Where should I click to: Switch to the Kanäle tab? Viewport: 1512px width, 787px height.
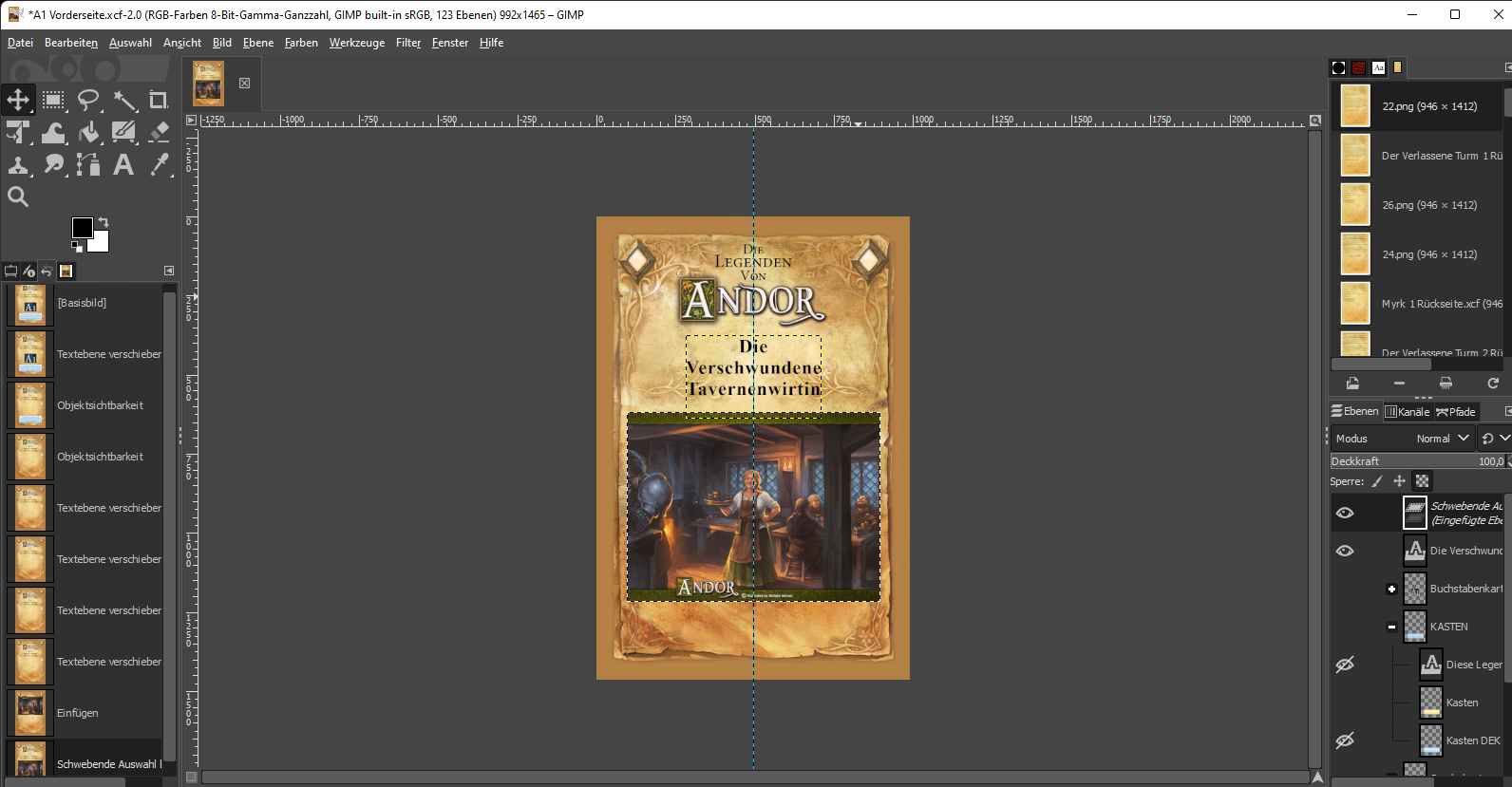point(1408,411)
